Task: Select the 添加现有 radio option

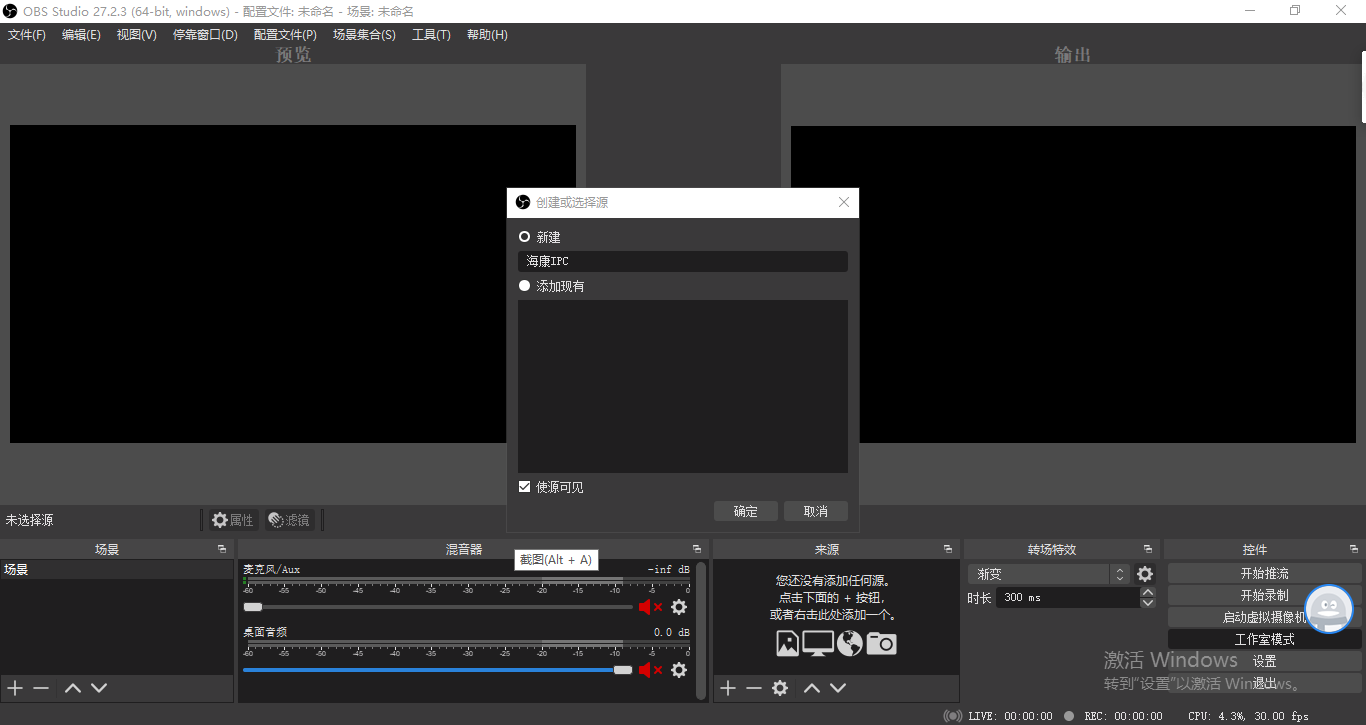Action: 525,286
